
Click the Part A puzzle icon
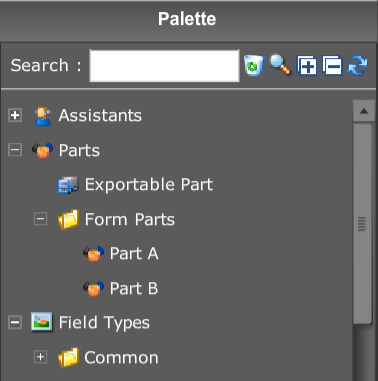94,254
